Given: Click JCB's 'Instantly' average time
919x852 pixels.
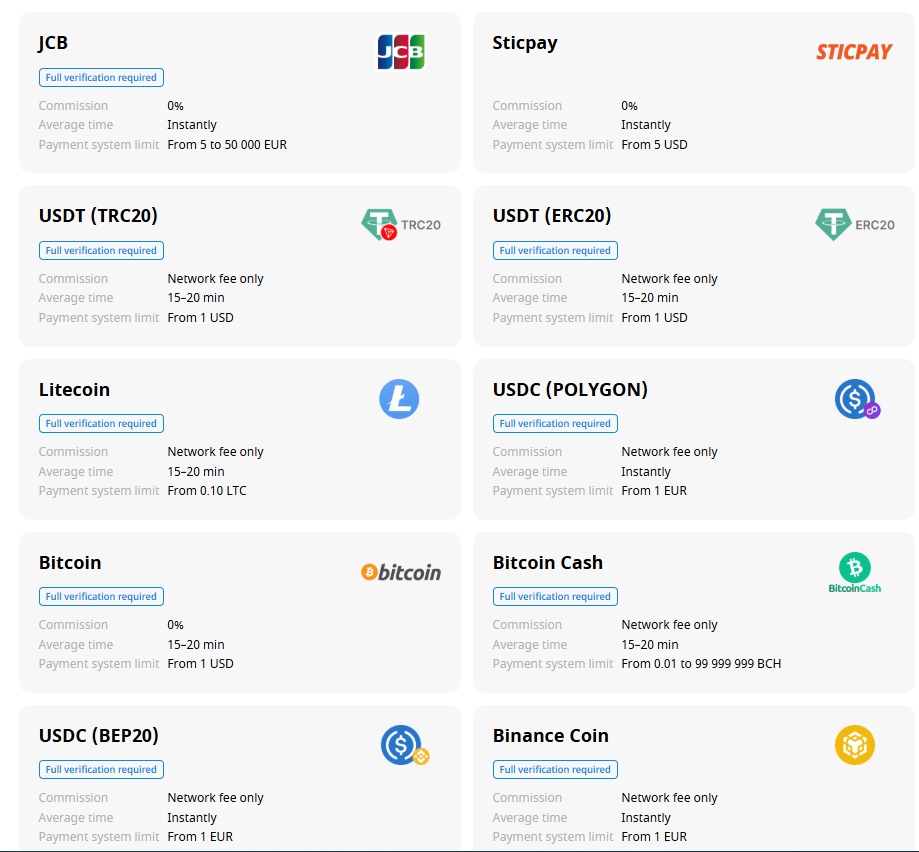Looking at the screenshot, I should click(x=192, y=125).
